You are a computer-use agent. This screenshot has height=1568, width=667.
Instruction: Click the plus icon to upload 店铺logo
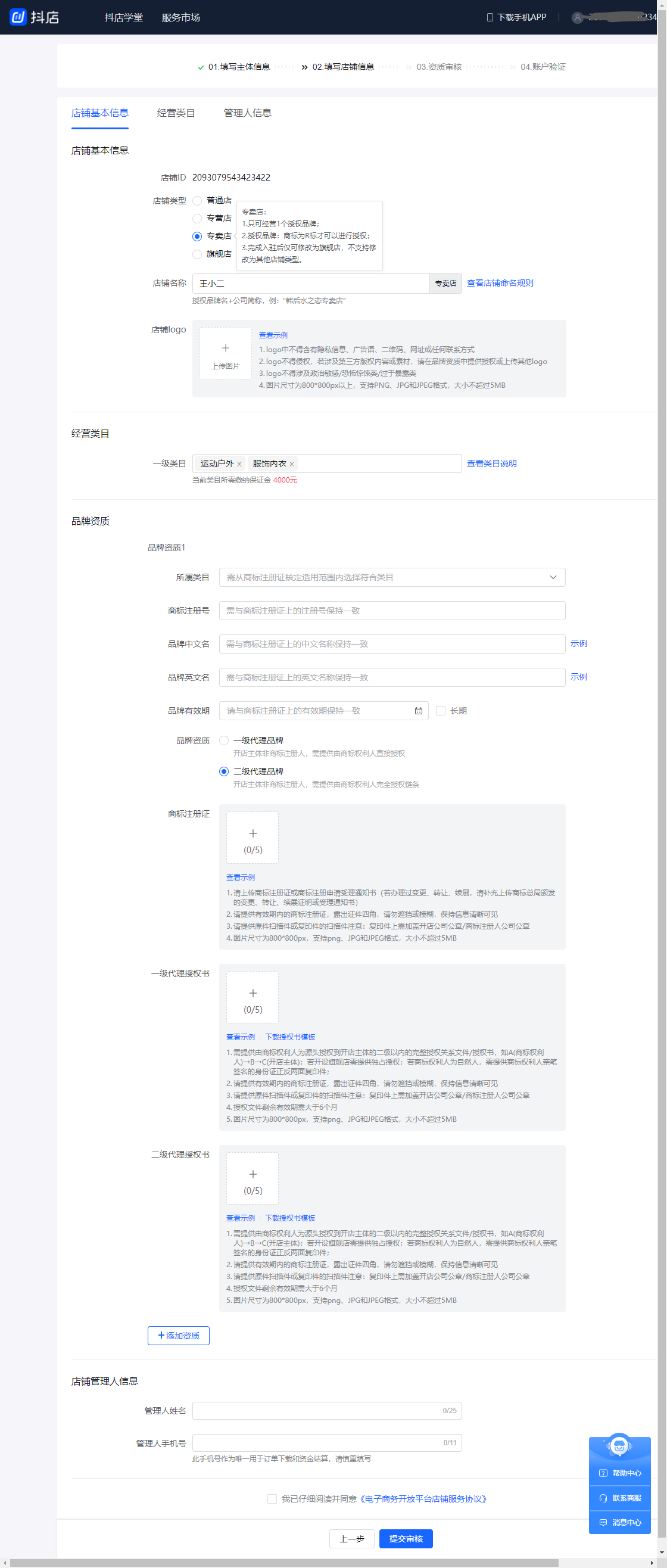[x=226, y=349]
